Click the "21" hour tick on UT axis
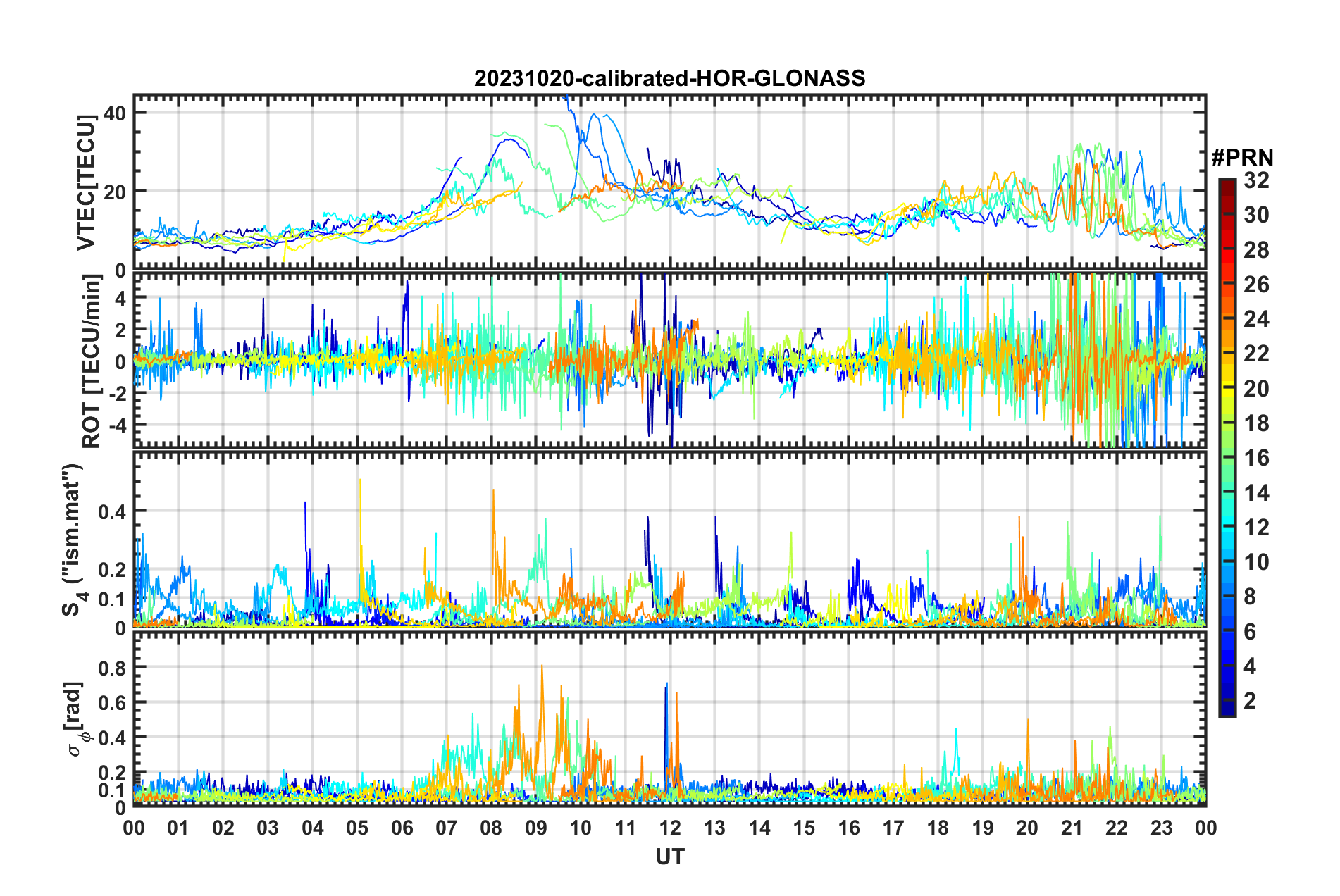Screen dimensions: 1340x896 click(1072, 828)
